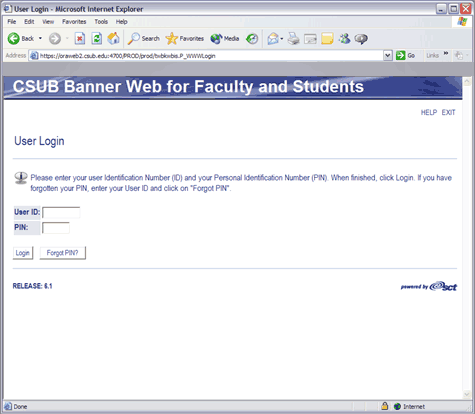Click the speech bubble icon in toolbar
This screenshot has height=414, width=475.
pyautogui.click(x=361, y=39)
